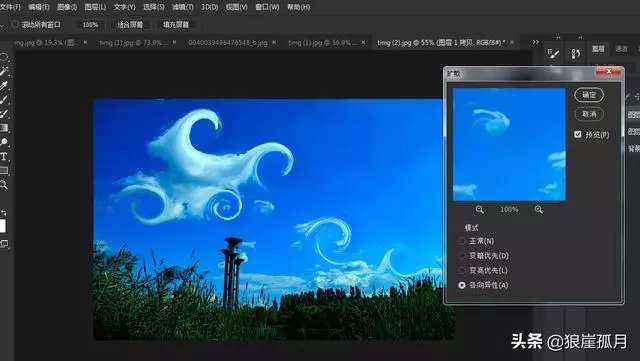Toggle Quick Mask mode icon

click(4, 244)
